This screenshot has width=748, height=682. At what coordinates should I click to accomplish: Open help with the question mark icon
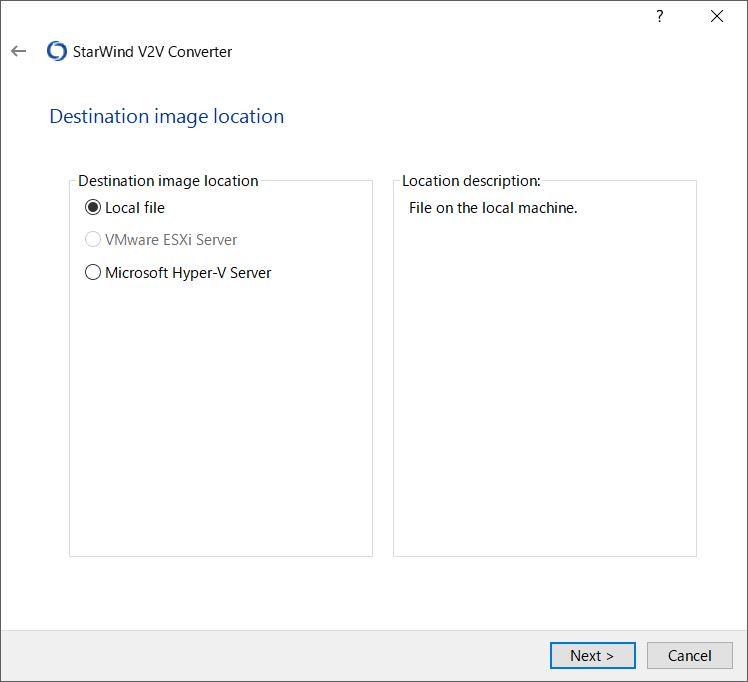click(659, 17)
